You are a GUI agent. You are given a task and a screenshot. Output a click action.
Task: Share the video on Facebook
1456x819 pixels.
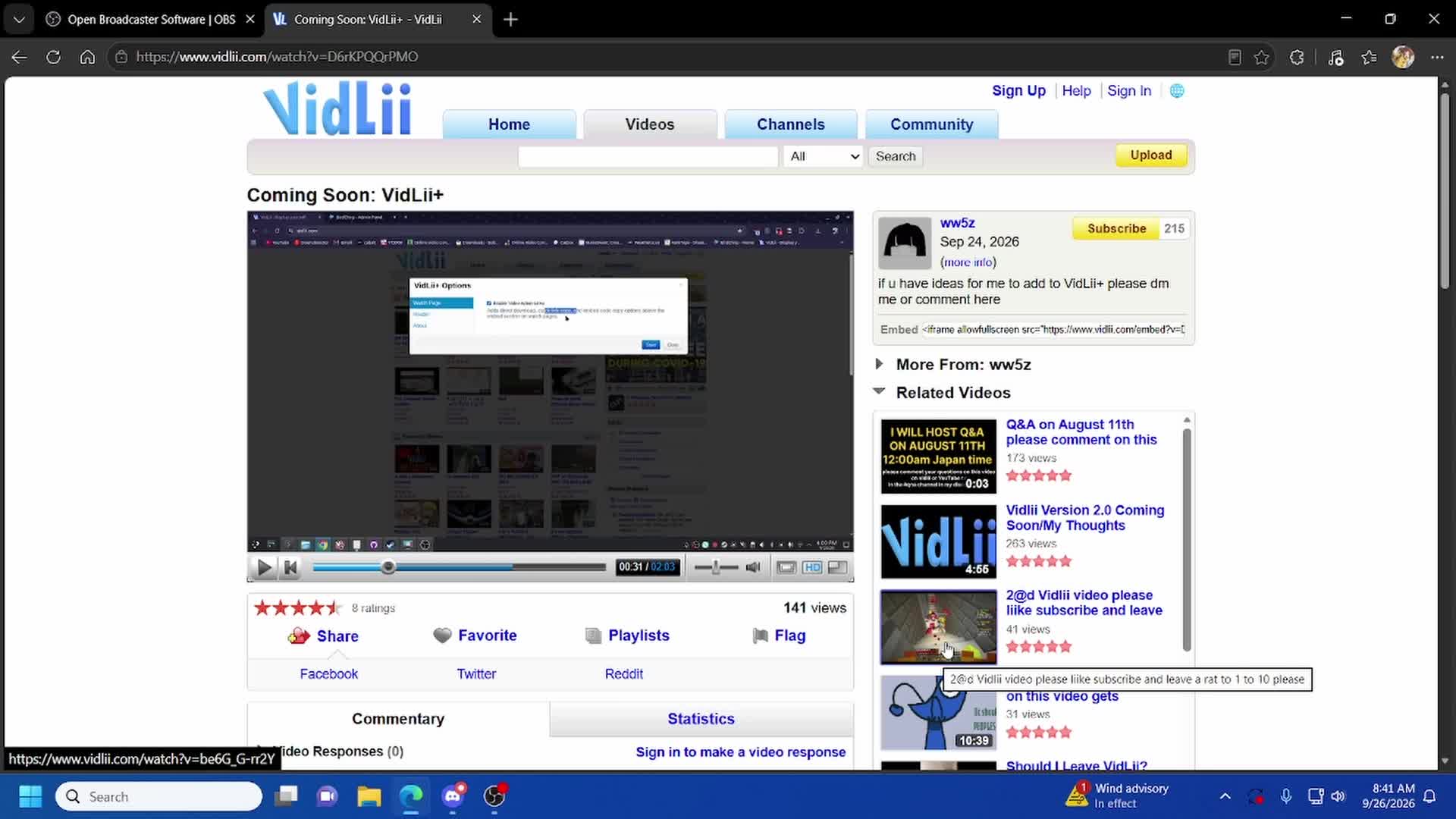click(328, 673)
